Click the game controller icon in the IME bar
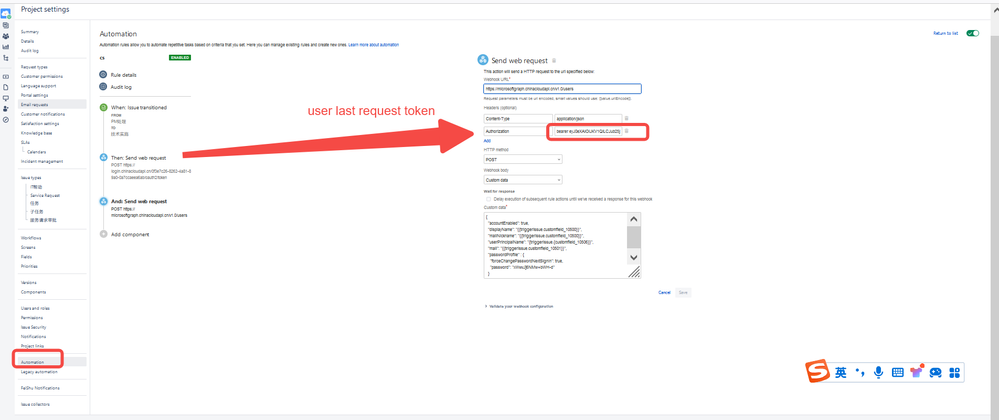This screenshot has height=420, width=999. click(935, 373)
